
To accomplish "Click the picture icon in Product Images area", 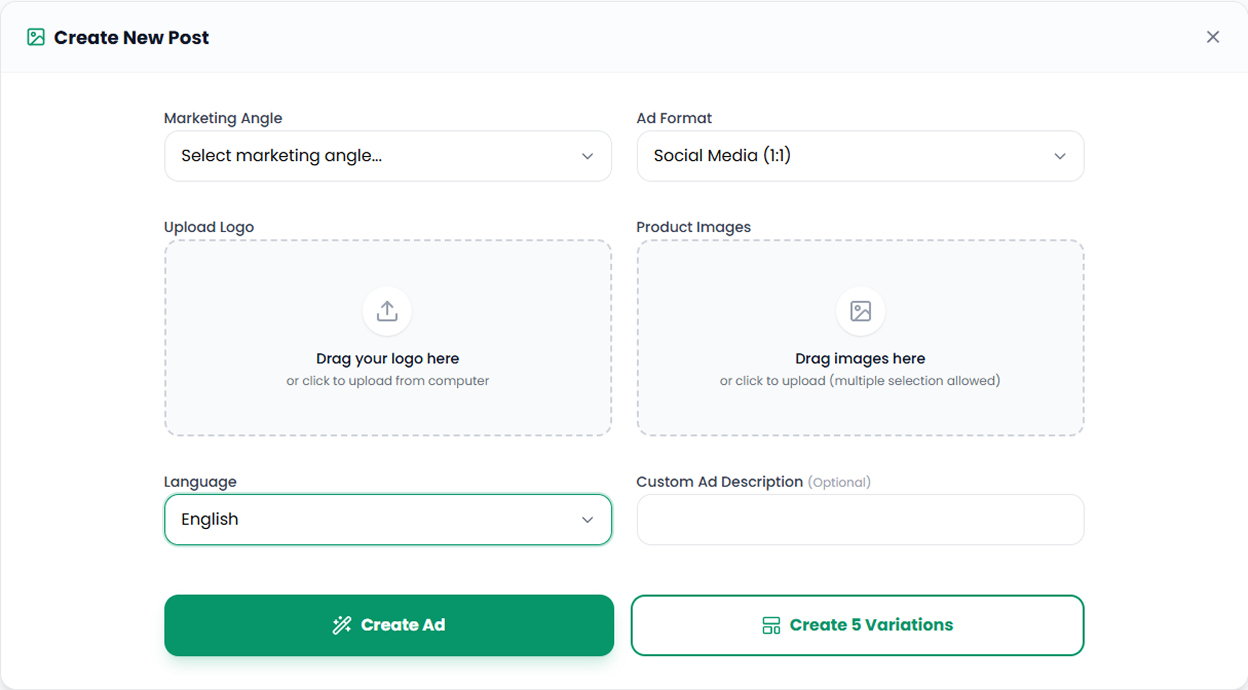I will (860, 310).
